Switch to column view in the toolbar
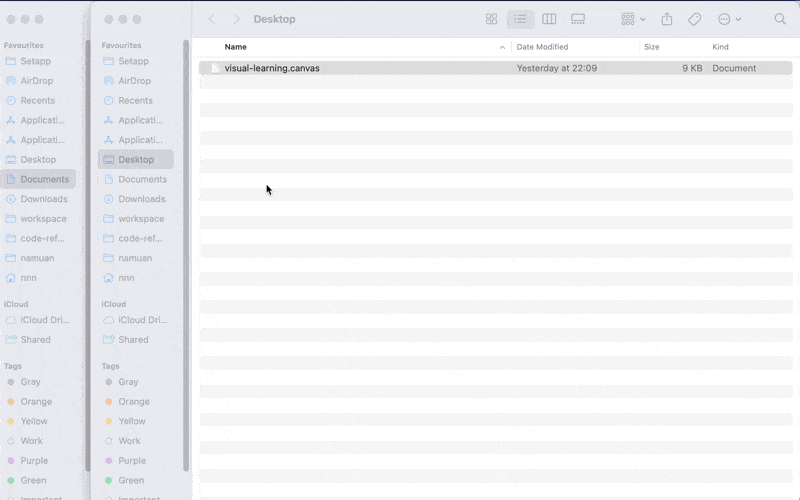This screenshot has width=800, height=500. pyautogui.click(x=549, y=19)
